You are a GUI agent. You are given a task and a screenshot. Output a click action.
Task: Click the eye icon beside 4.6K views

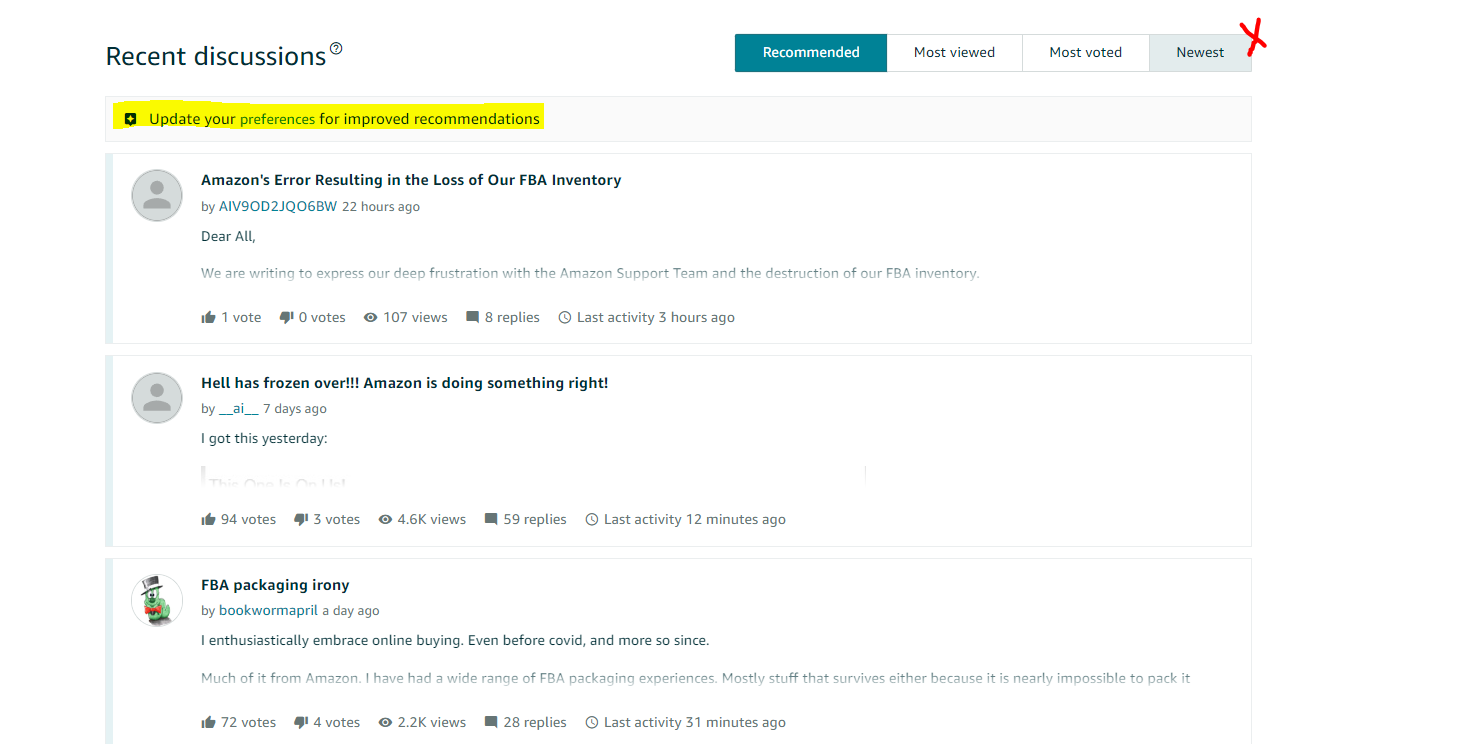[385, 520]
